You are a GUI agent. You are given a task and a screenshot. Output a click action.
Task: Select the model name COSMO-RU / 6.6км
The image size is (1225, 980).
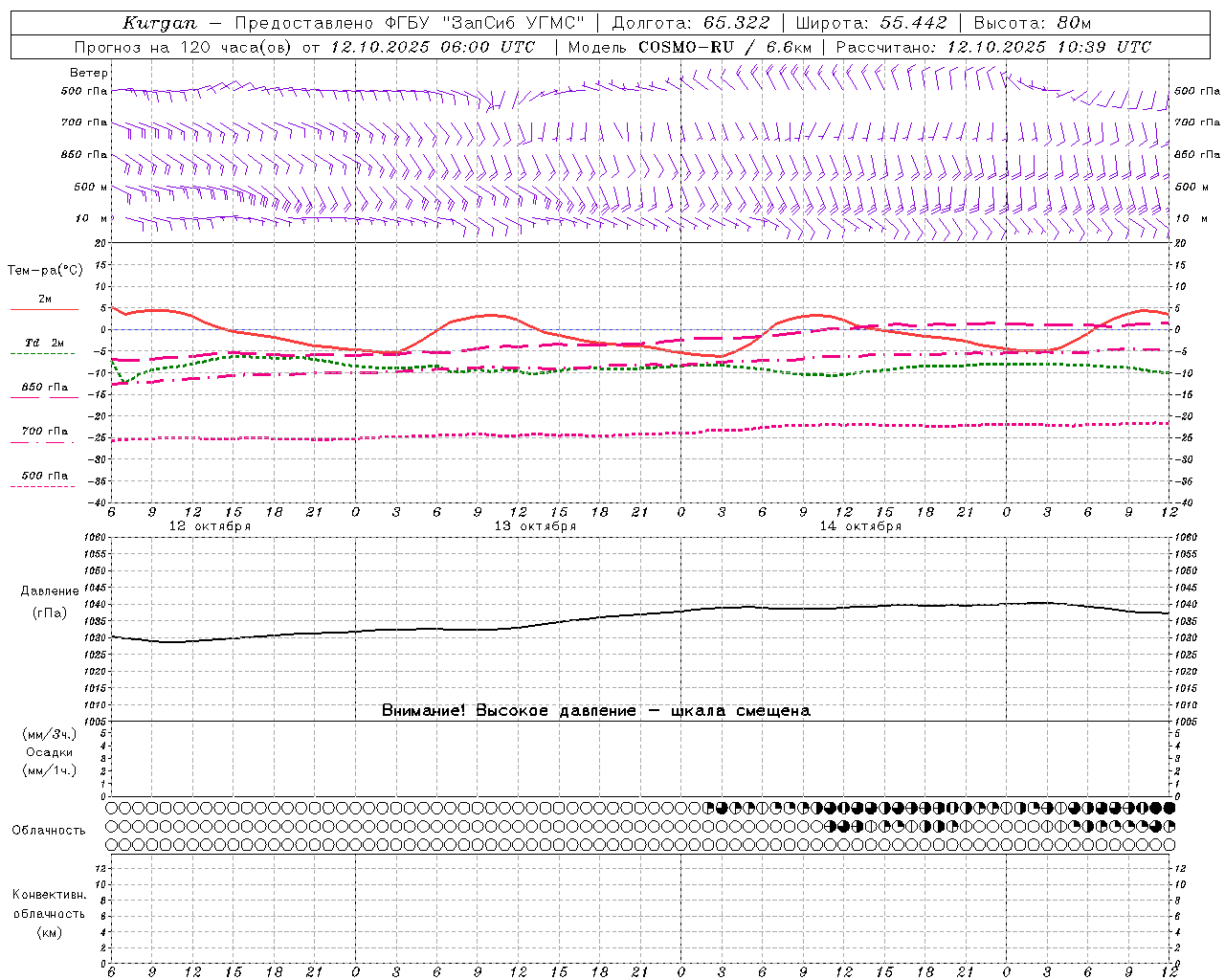click(x=724, y=47)
